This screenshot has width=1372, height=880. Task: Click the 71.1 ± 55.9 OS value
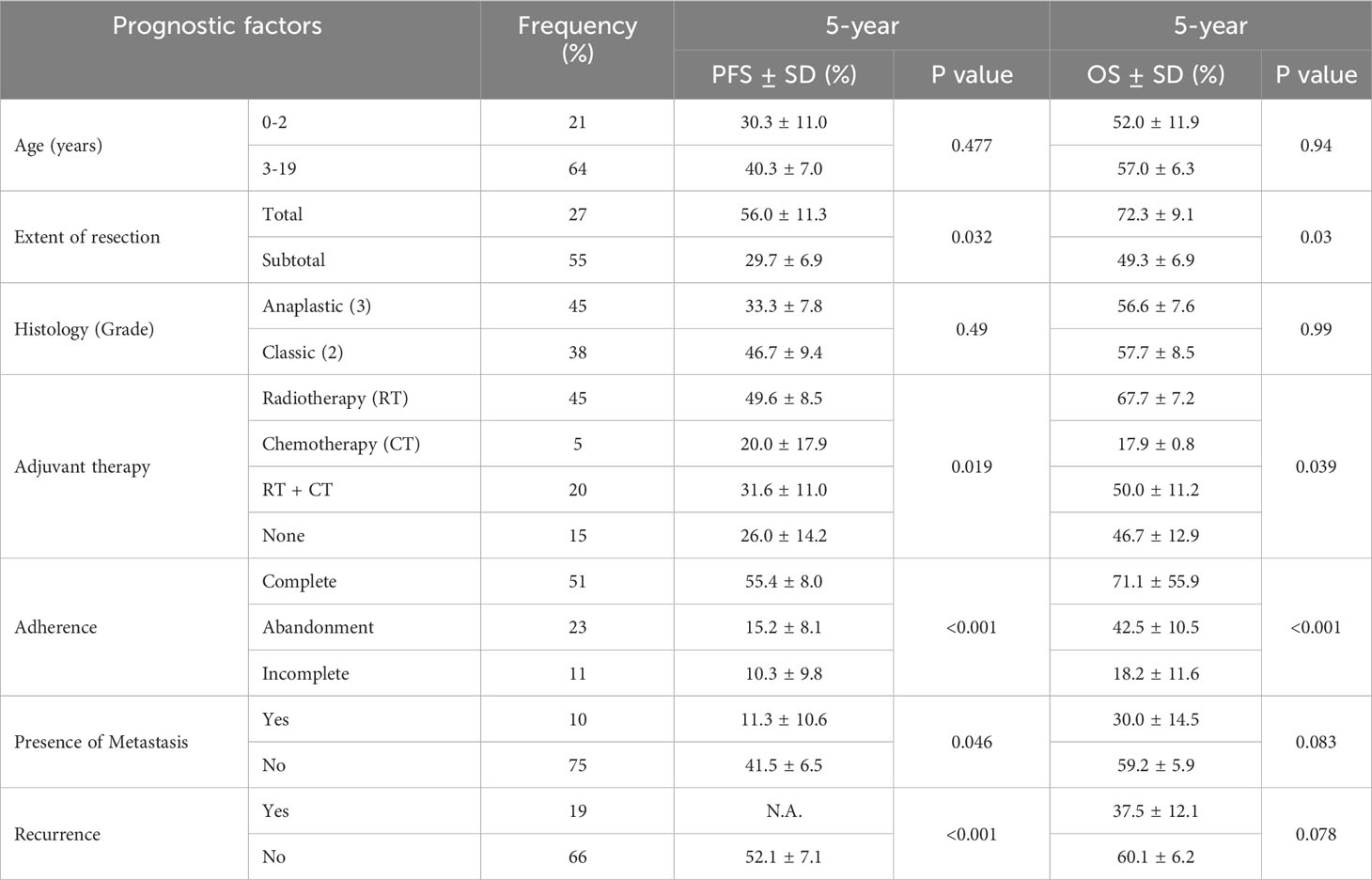coord(1156,581)
